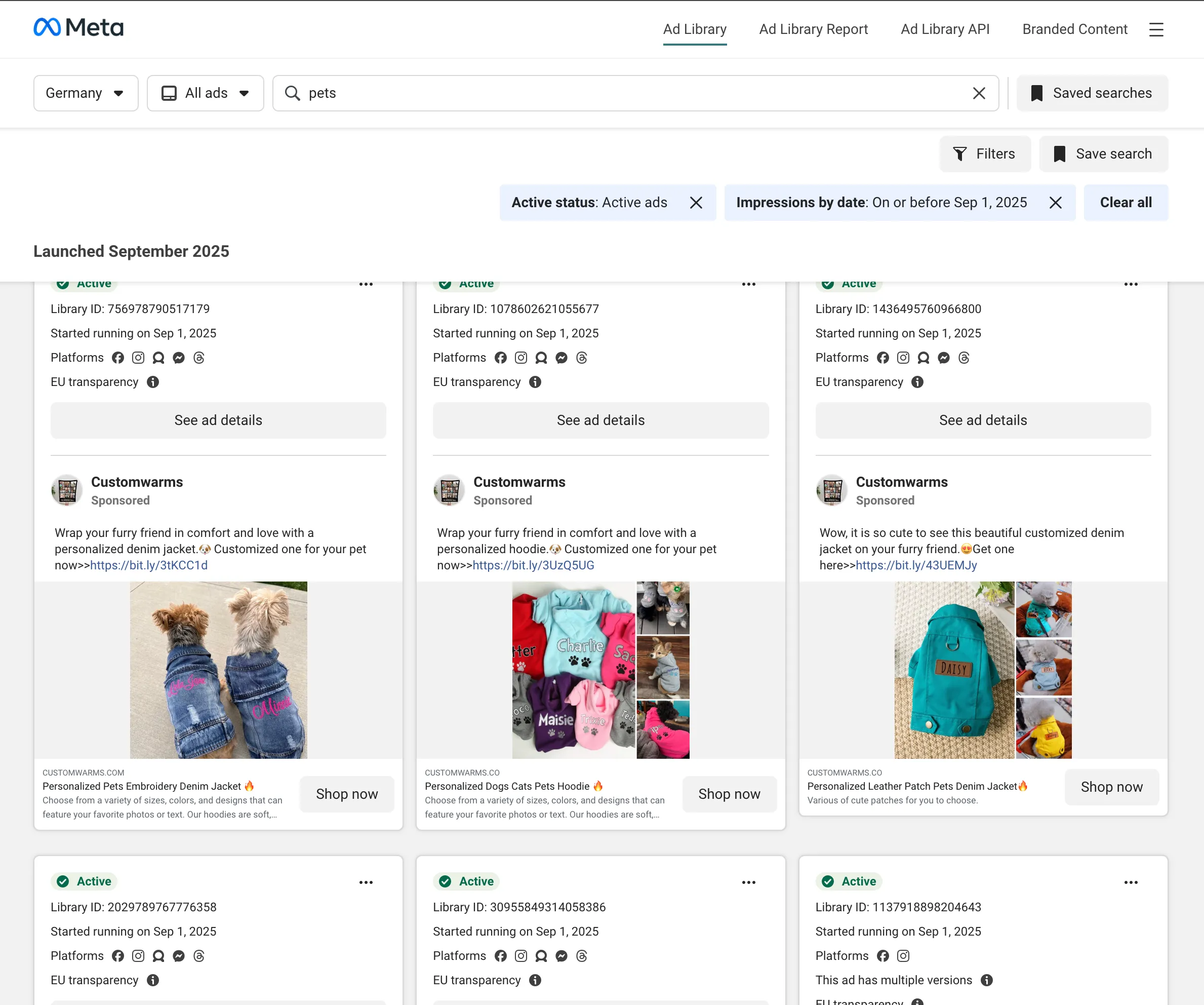Viewport: 1204px width, 1005px height.
Task: Expand the Germany country dropdown
Action: (86, 93)
